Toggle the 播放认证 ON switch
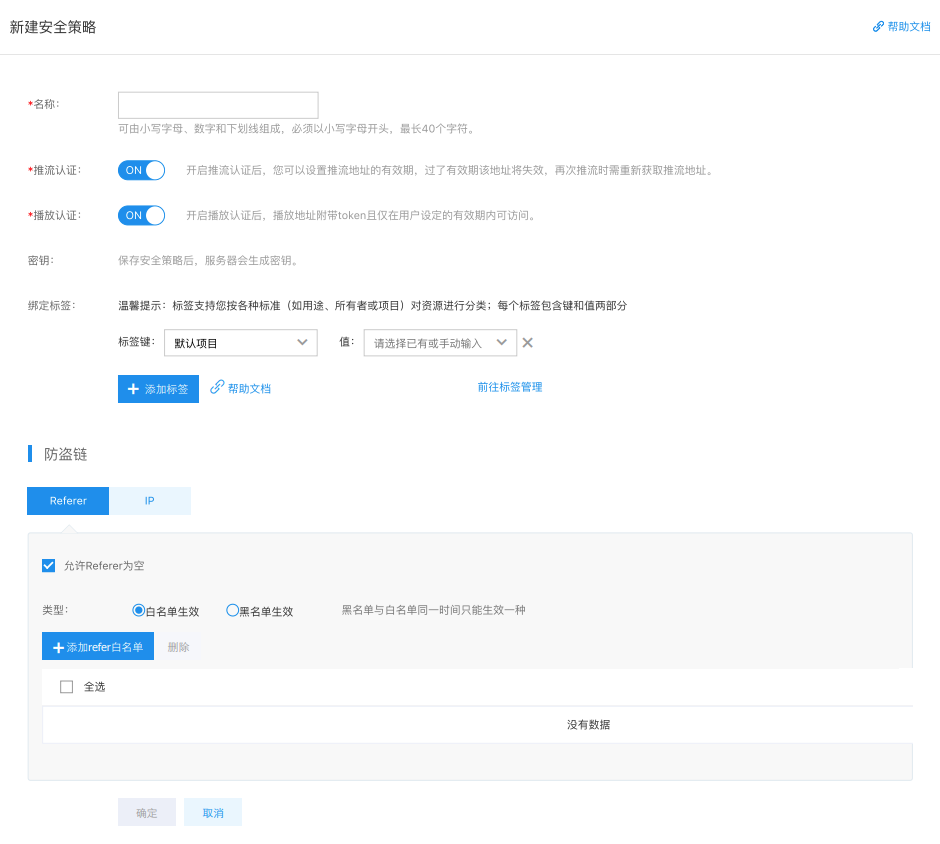The image size is (940, 844). point(141,215)
